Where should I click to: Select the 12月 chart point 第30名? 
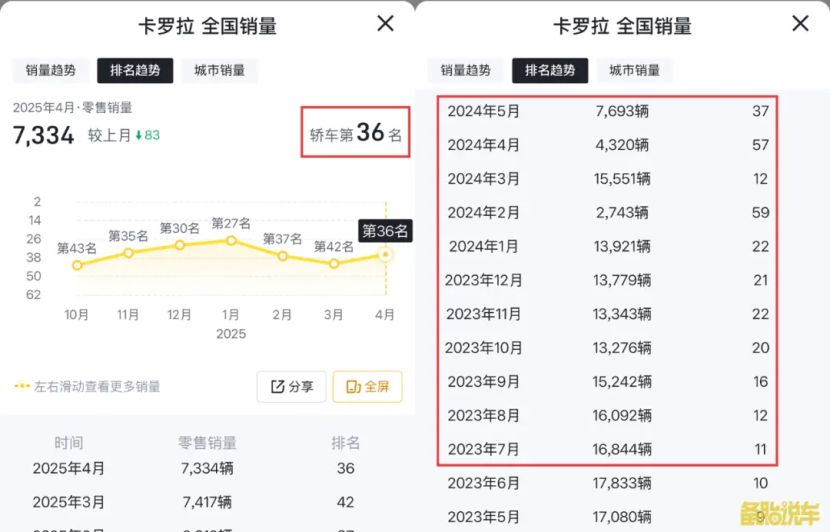tap(180, 245)
